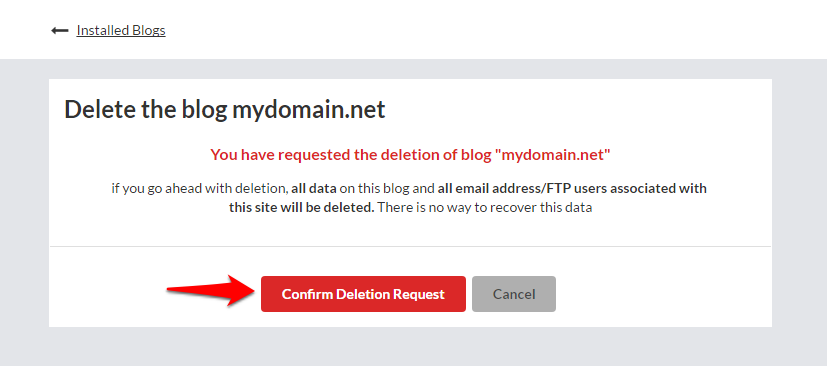
Task: Click empty white header space beside Installed Blogs
Action: [475, 30]
